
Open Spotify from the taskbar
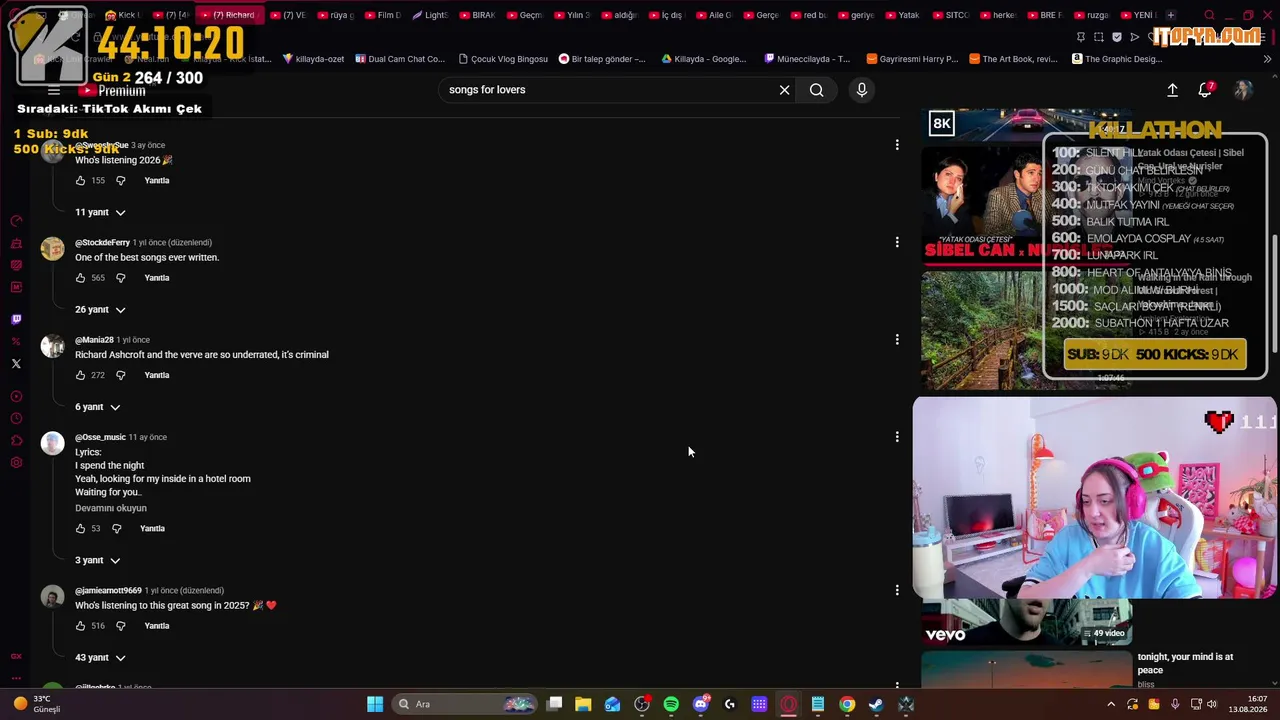[x=671, y=704]
